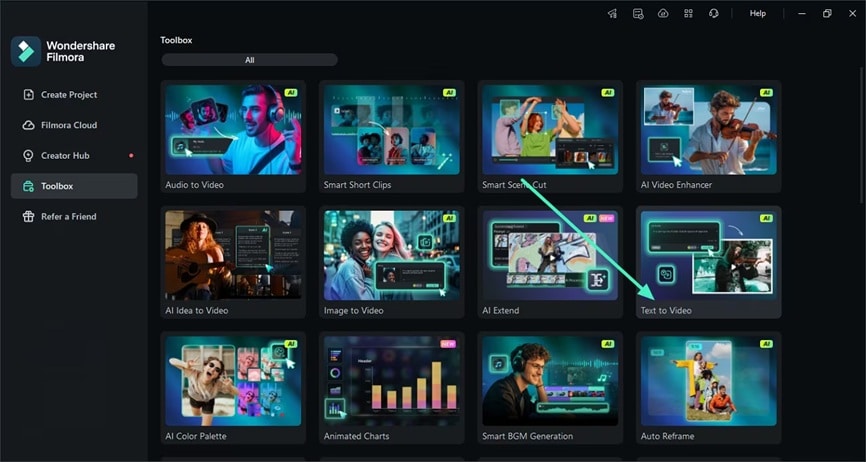
Task: Open the Image to Video thumbnail
Action: (x=392, y=255)
